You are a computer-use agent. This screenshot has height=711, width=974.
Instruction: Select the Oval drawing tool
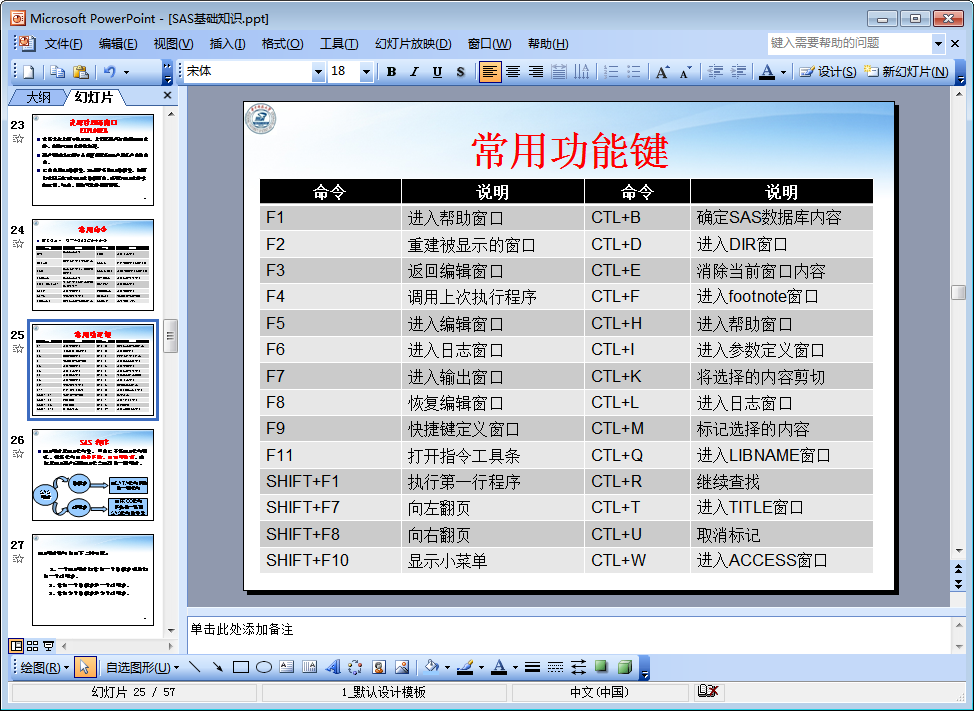coord(264,668)
